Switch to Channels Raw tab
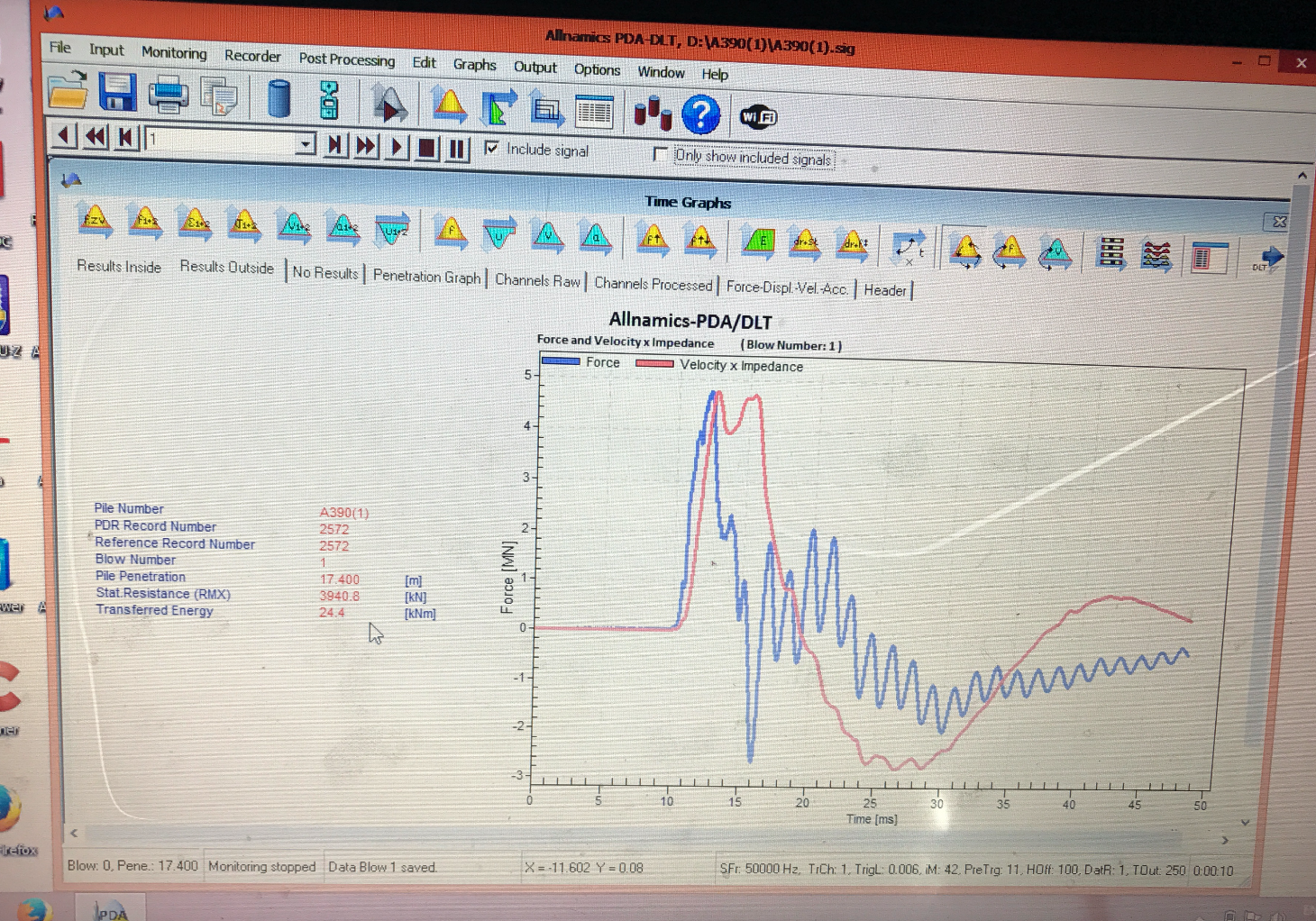 (x=538, y=280)
